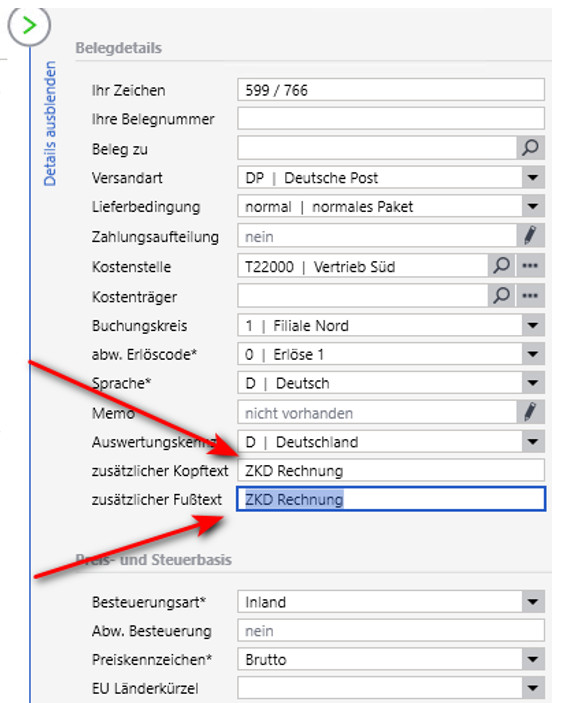Click the EU Länderkürzel label
The width and height of the screenshot is (577, 703).
point(145,688)
